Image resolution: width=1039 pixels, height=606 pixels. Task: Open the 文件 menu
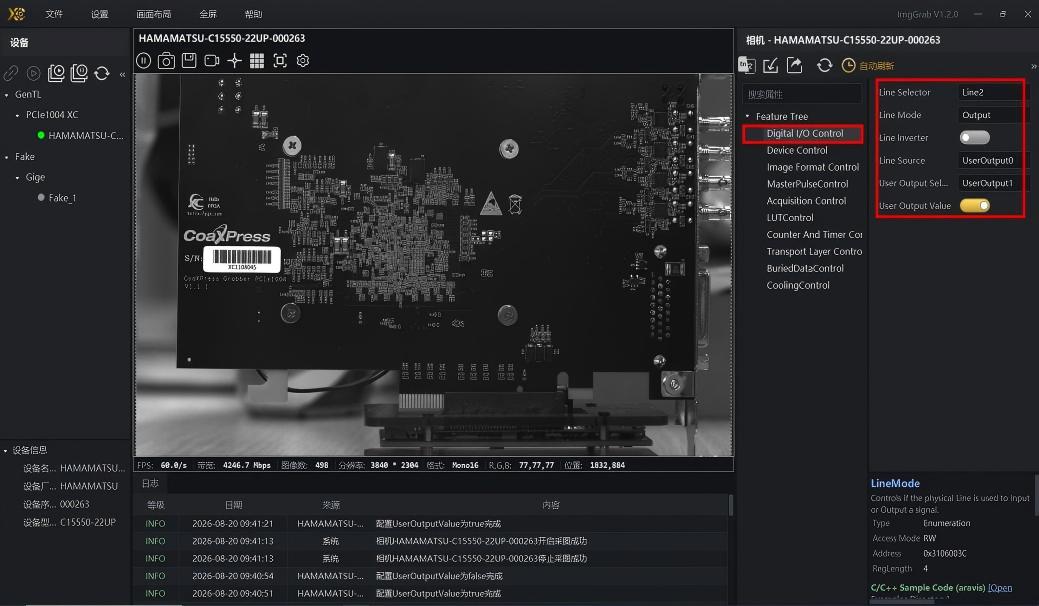coord(54,14)
